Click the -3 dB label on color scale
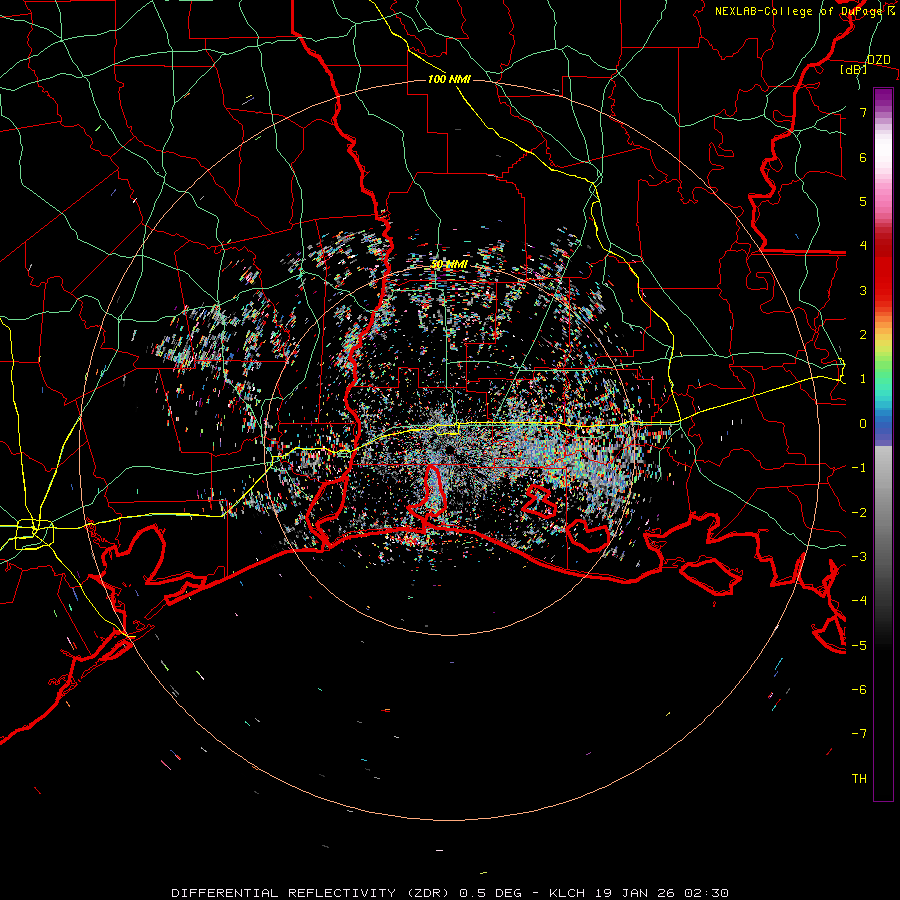This screenshot has width=900, height=900. 859,557
